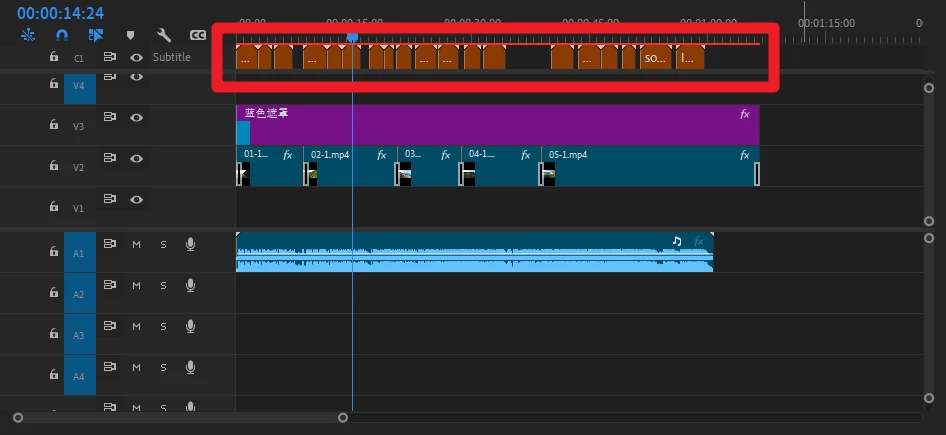The height and width of the screenshot is (435, 946).
Task: Enable voice-over record on A2
Action: (191, 285)
